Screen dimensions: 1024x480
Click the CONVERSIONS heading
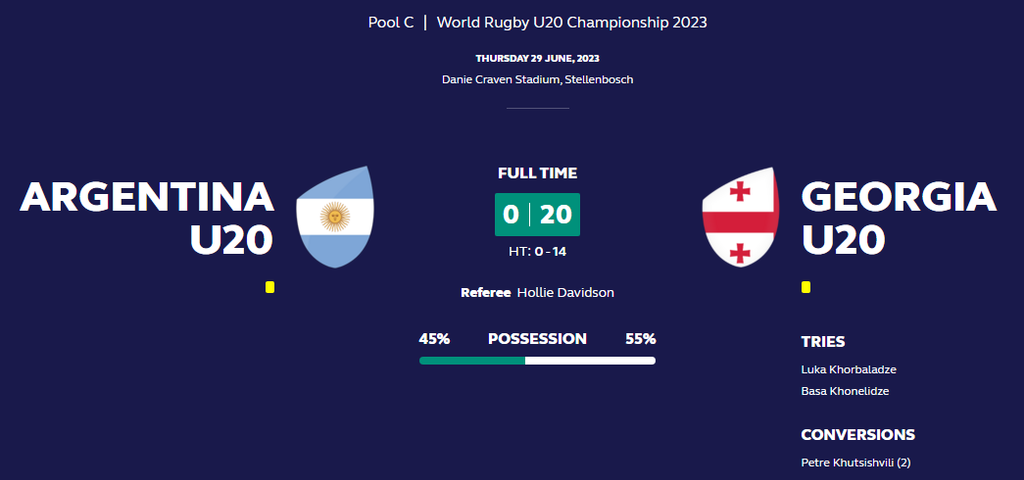point(858,435)
